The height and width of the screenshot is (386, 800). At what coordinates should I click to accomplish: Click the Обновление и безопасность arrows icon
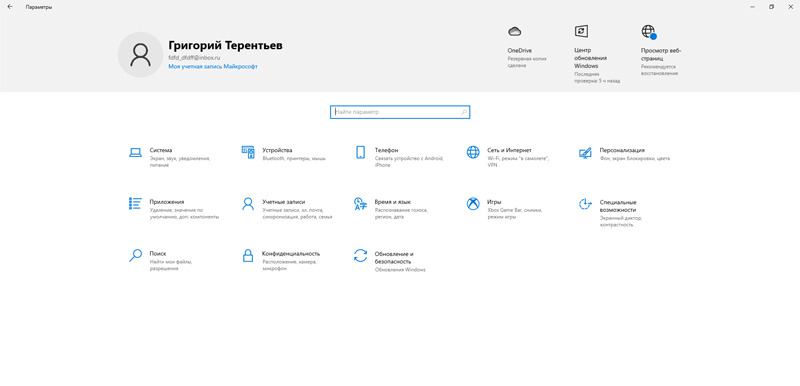[360, 255]
